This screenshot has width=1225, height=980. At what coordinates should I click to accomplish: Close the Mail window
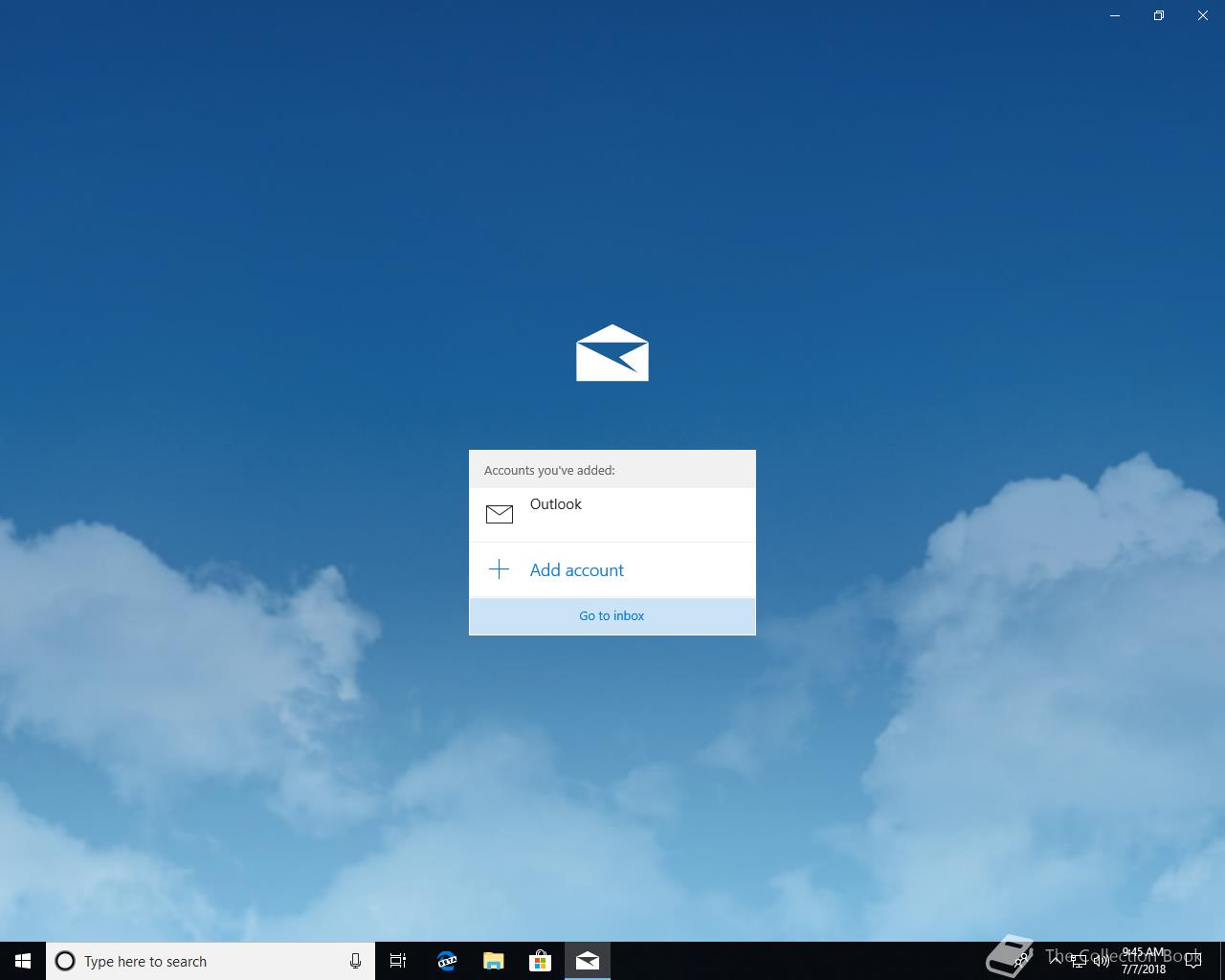(1203, 15)
